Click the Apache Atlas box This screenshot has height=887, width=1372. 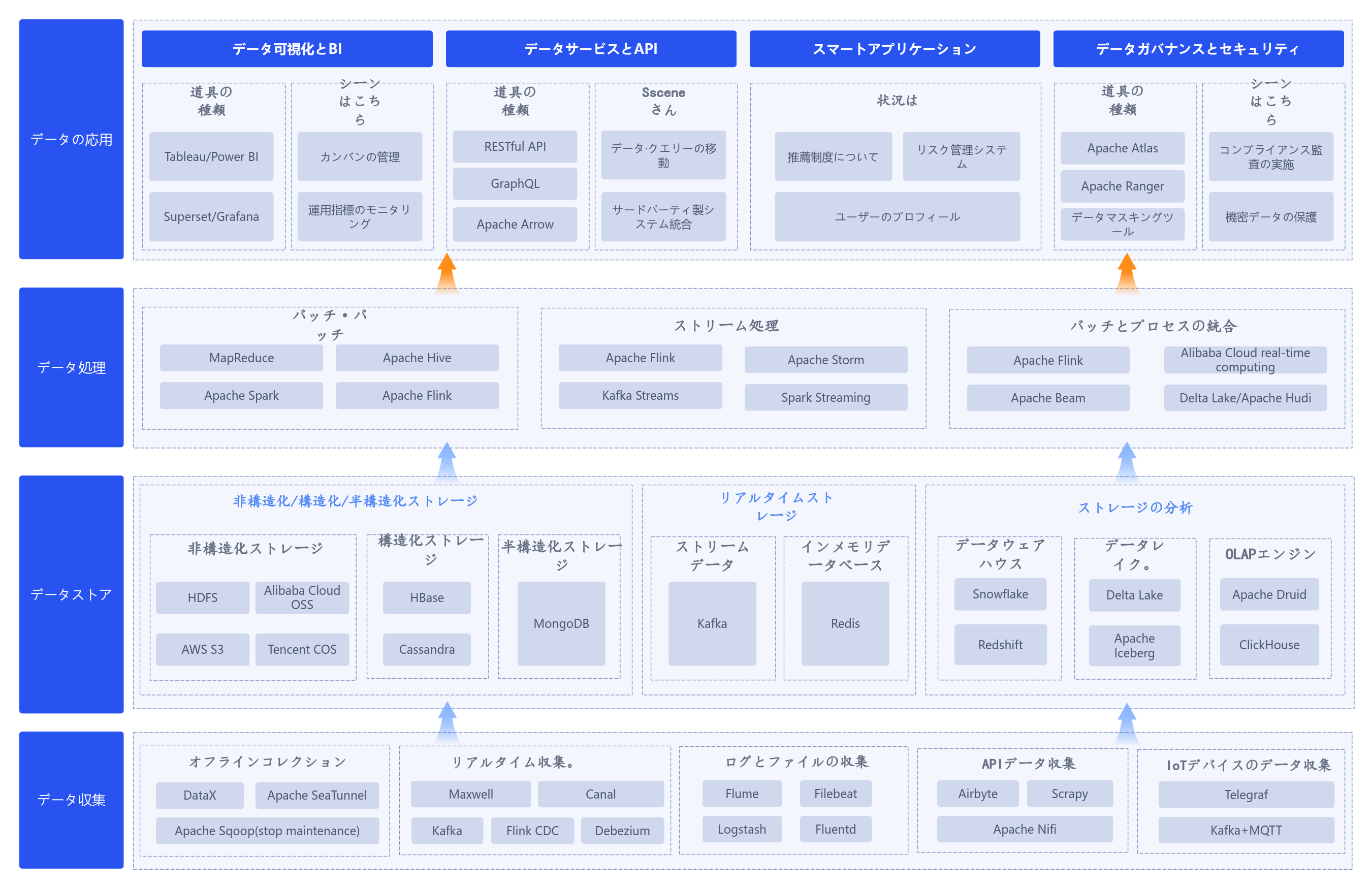point(1122,148)
